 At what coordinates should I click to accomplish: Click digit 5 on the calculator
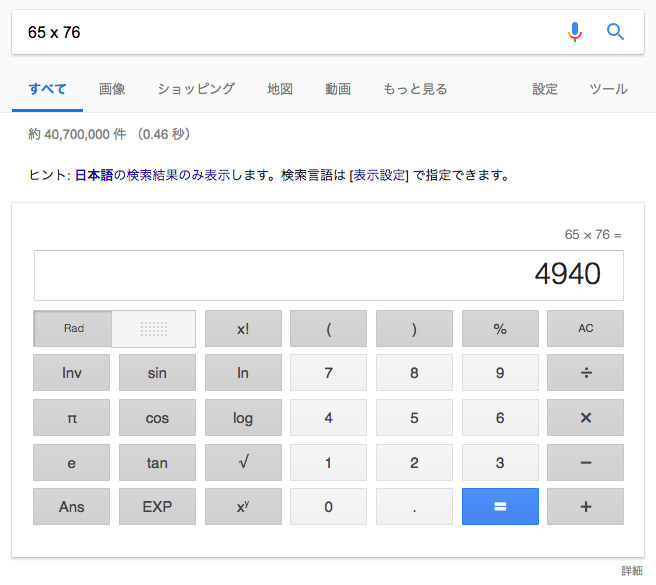(x=414, y=418)
